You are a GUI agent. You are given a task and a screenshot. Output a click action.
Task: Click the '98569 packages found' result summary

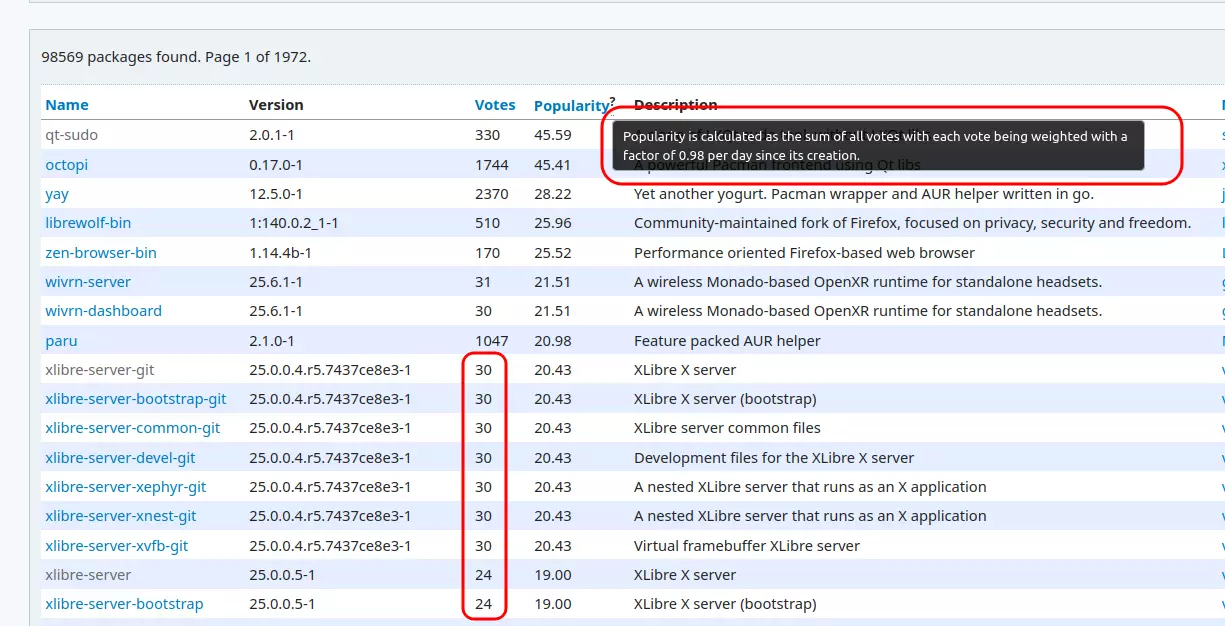[x=176, y=57]
